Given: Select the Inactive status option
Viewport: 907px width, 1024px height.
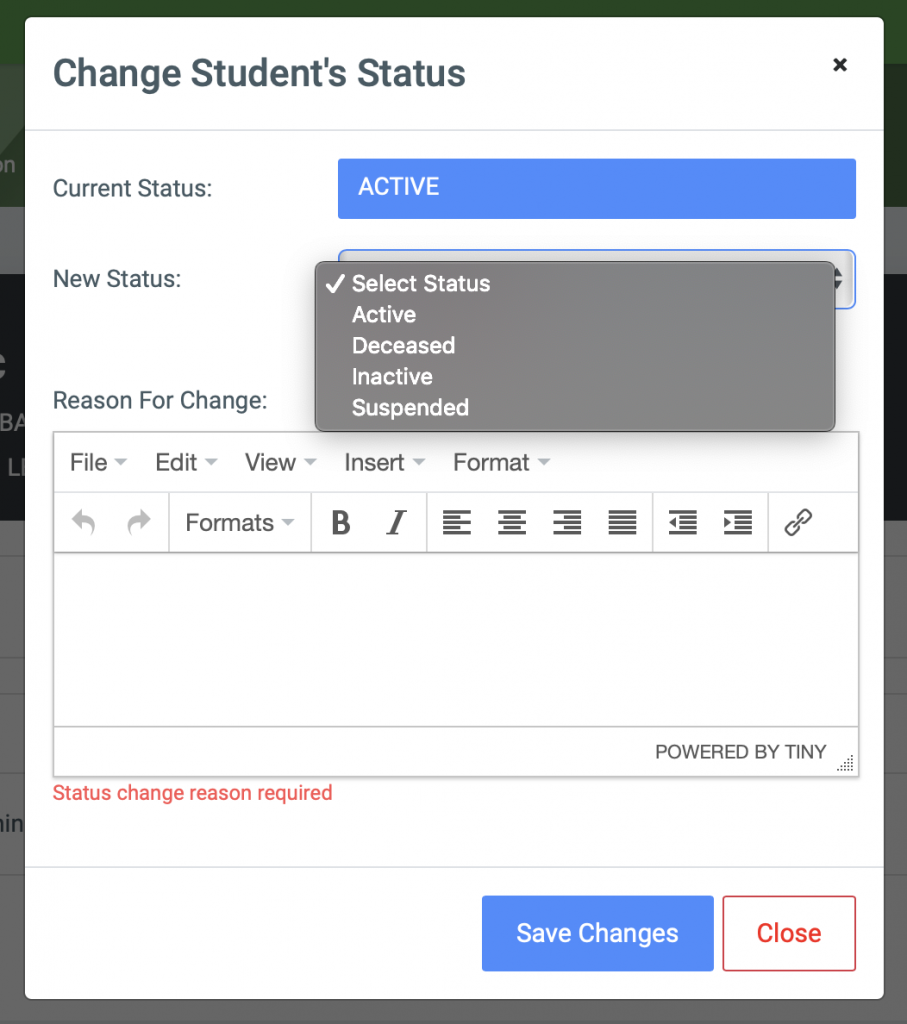Looking at the screenshot, I should 392,376.
